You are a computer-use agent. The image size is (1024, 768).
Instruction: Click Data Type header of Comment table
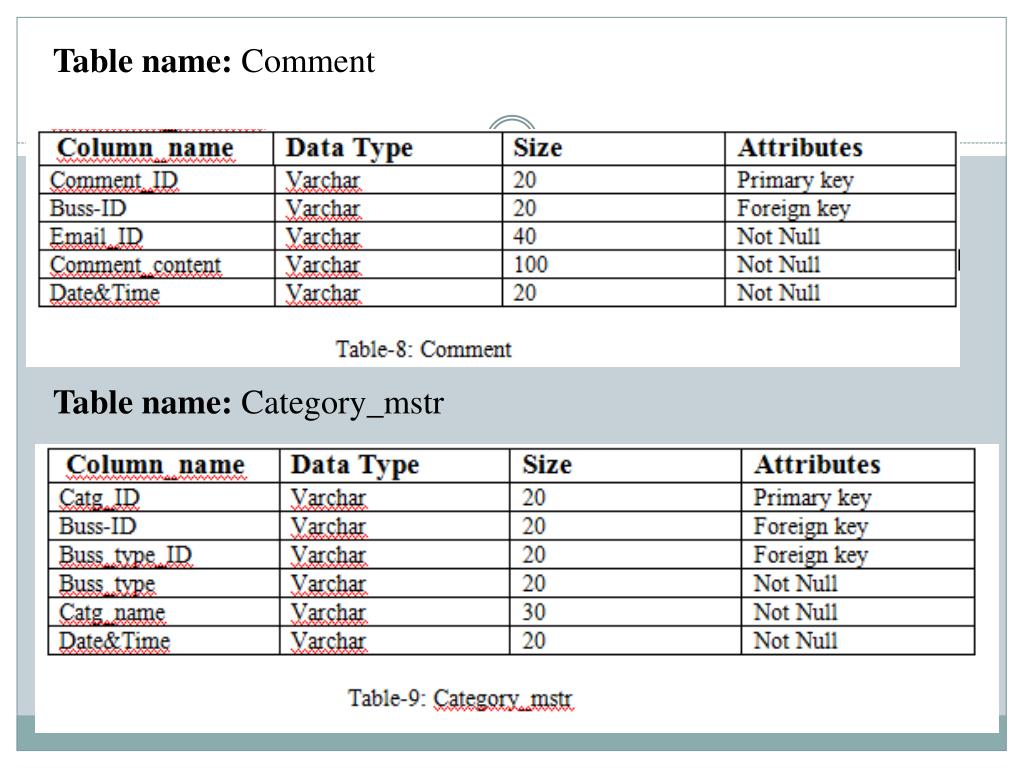pos(349,148)
